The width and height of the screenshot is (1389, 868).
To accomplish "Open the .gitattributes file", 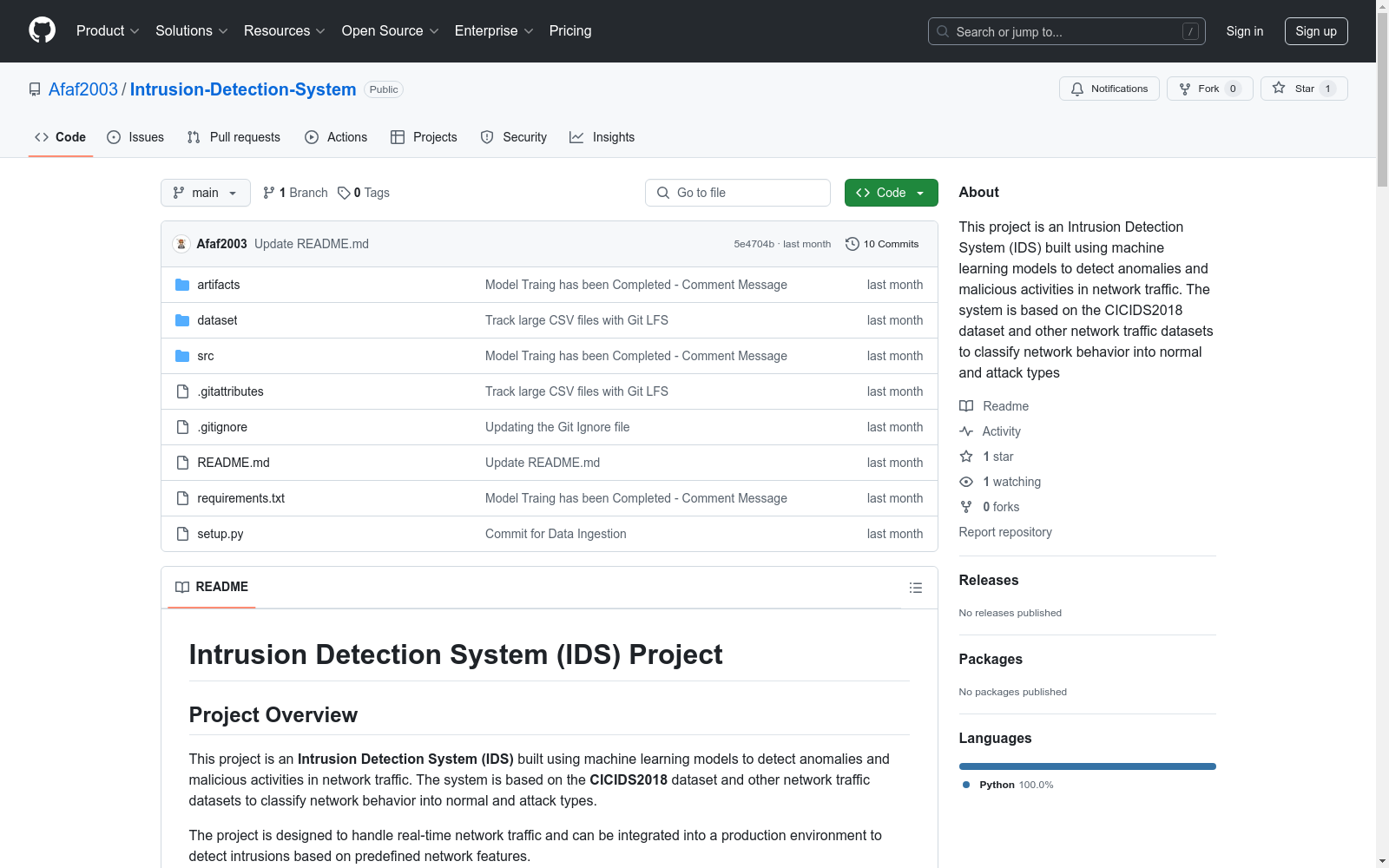I will coord(230,391).
